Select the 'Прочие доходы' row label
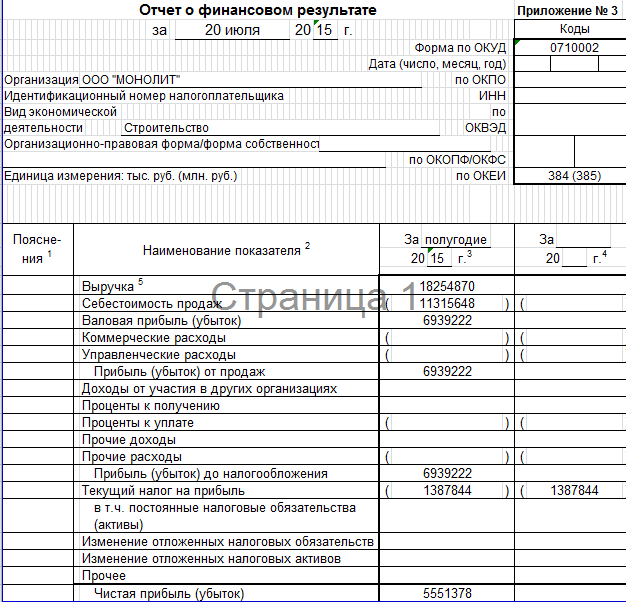 click(129, 440)
